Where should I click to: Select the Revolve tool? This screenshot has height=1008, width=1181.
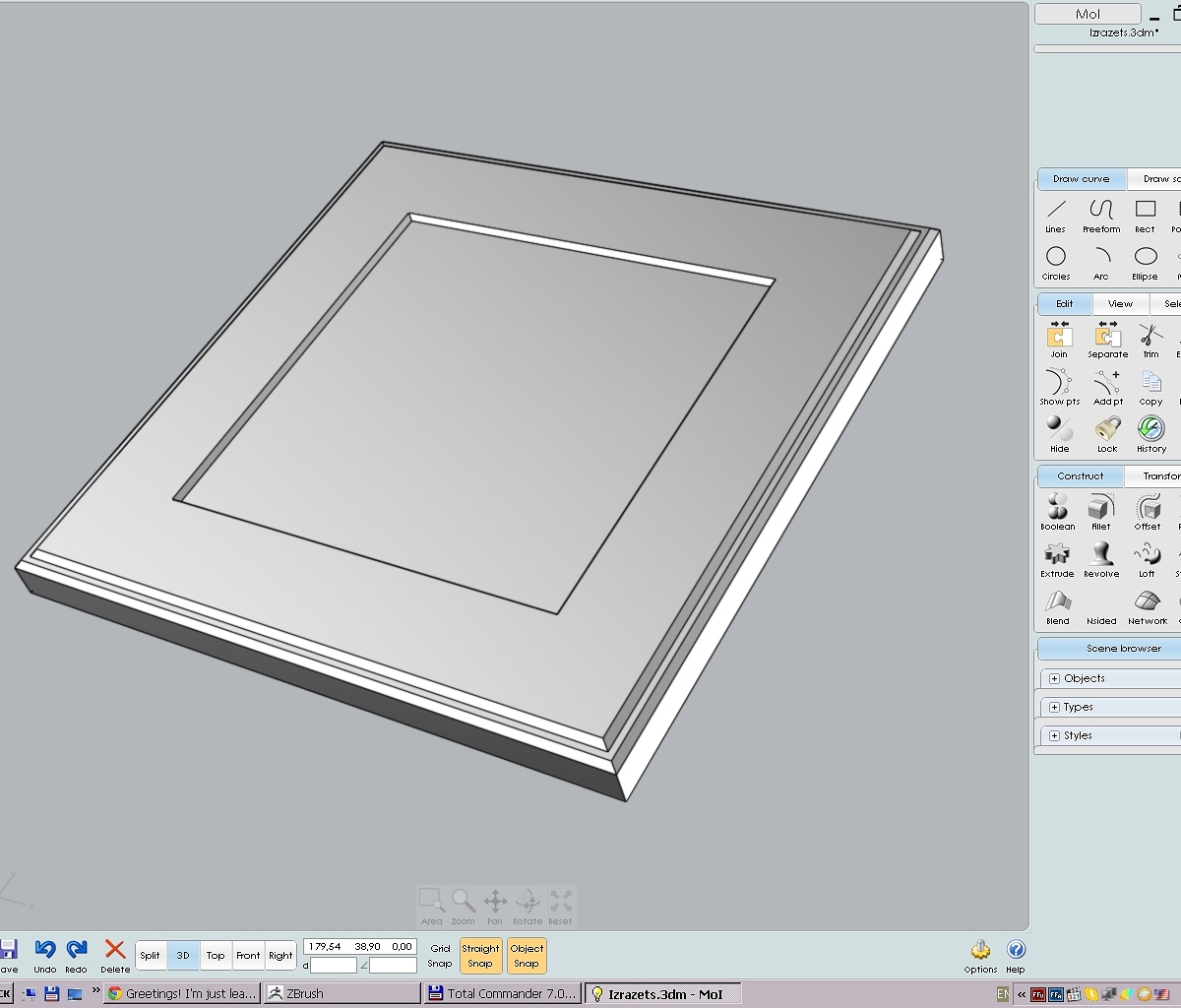click(1100, 560)
